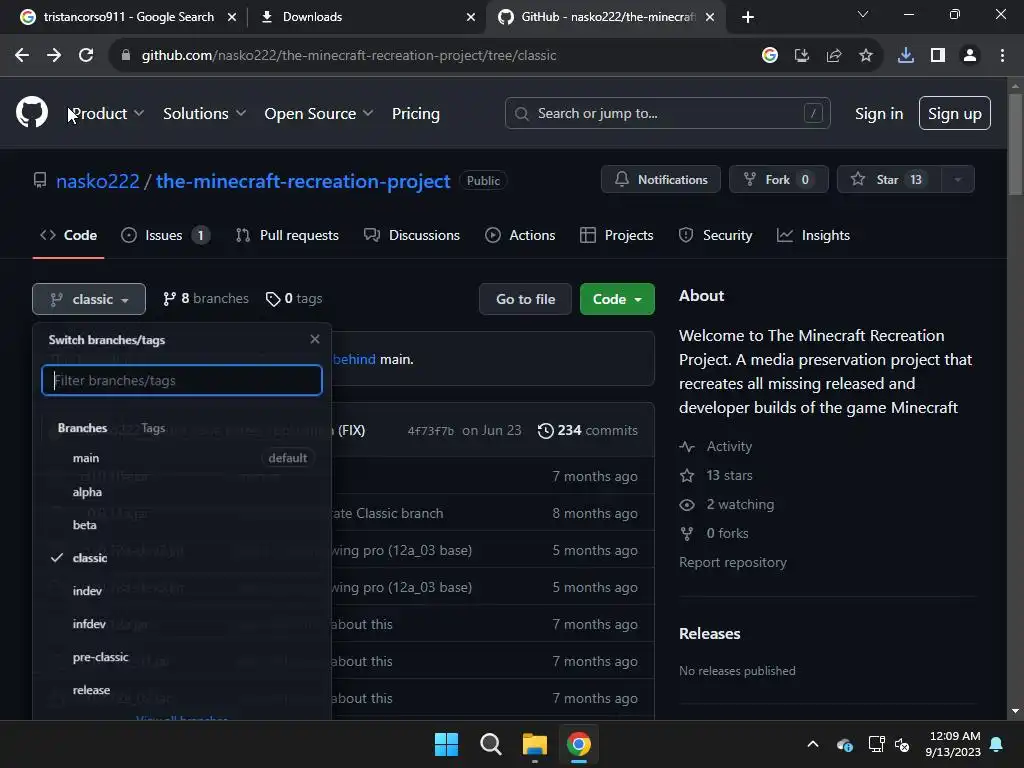The image size is (1024, 768).
Task: Click the Sign in link
Action: point(879,114)
